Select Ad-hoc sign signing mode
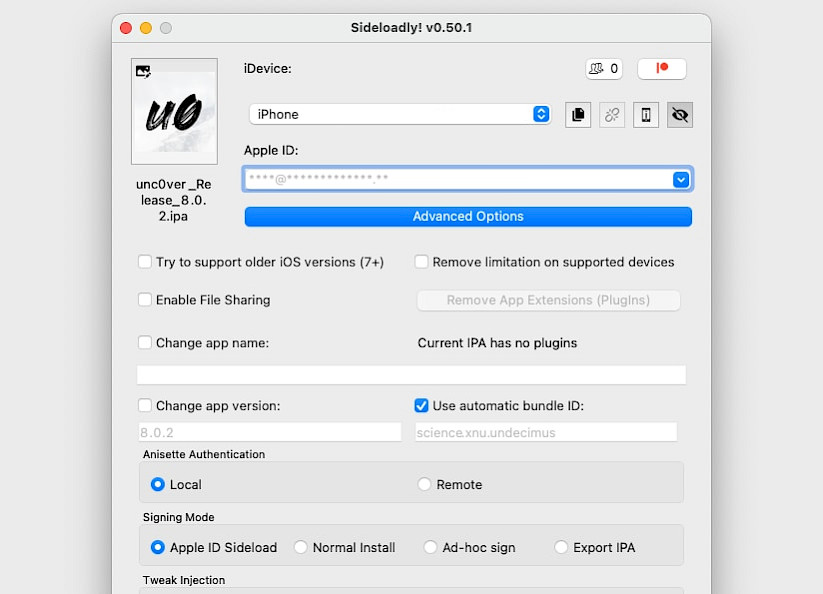Viewport: 823px width, 594px height. coord(430,547)
